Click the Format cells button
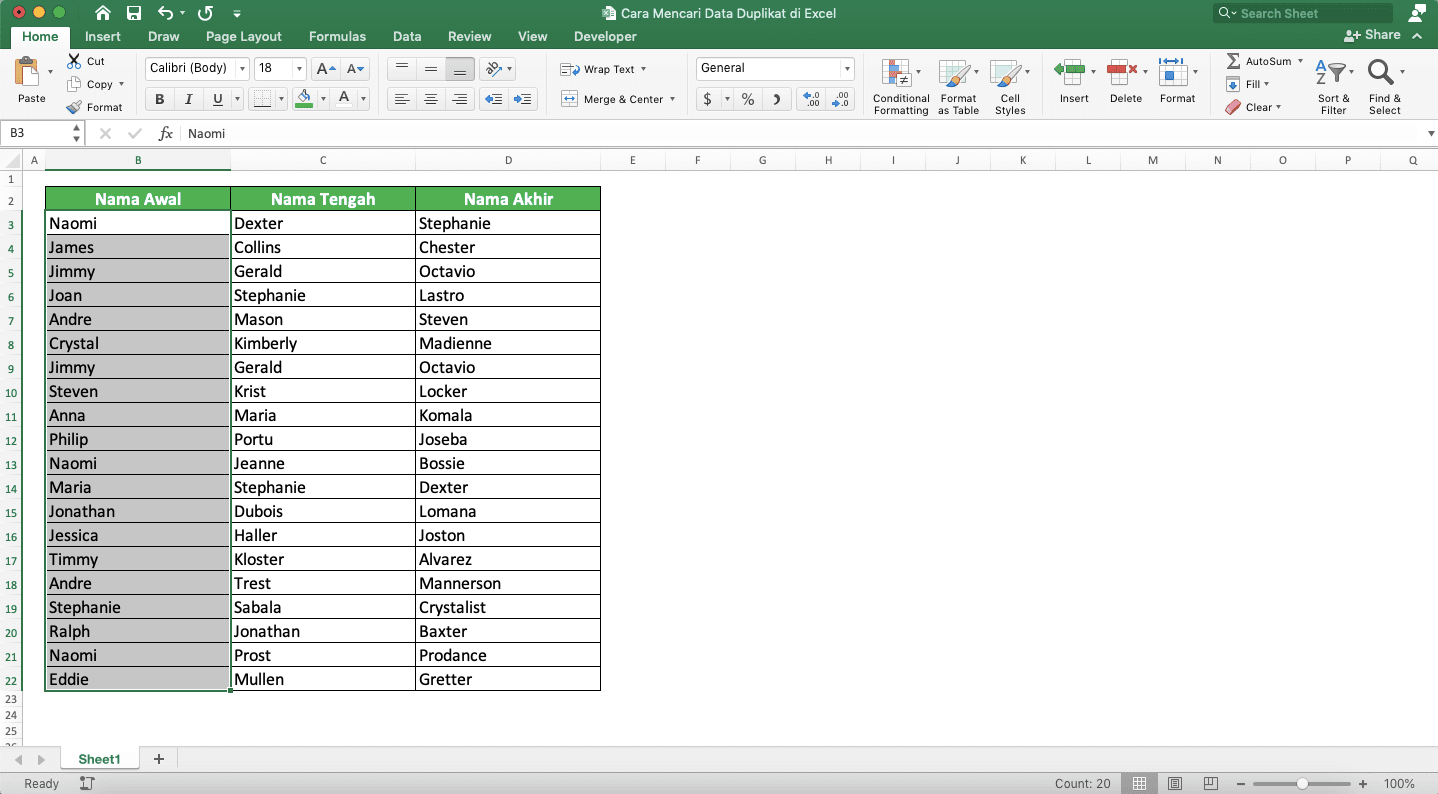The height and width of the screenshot is (794, 1438). (x=1177, y=80)
